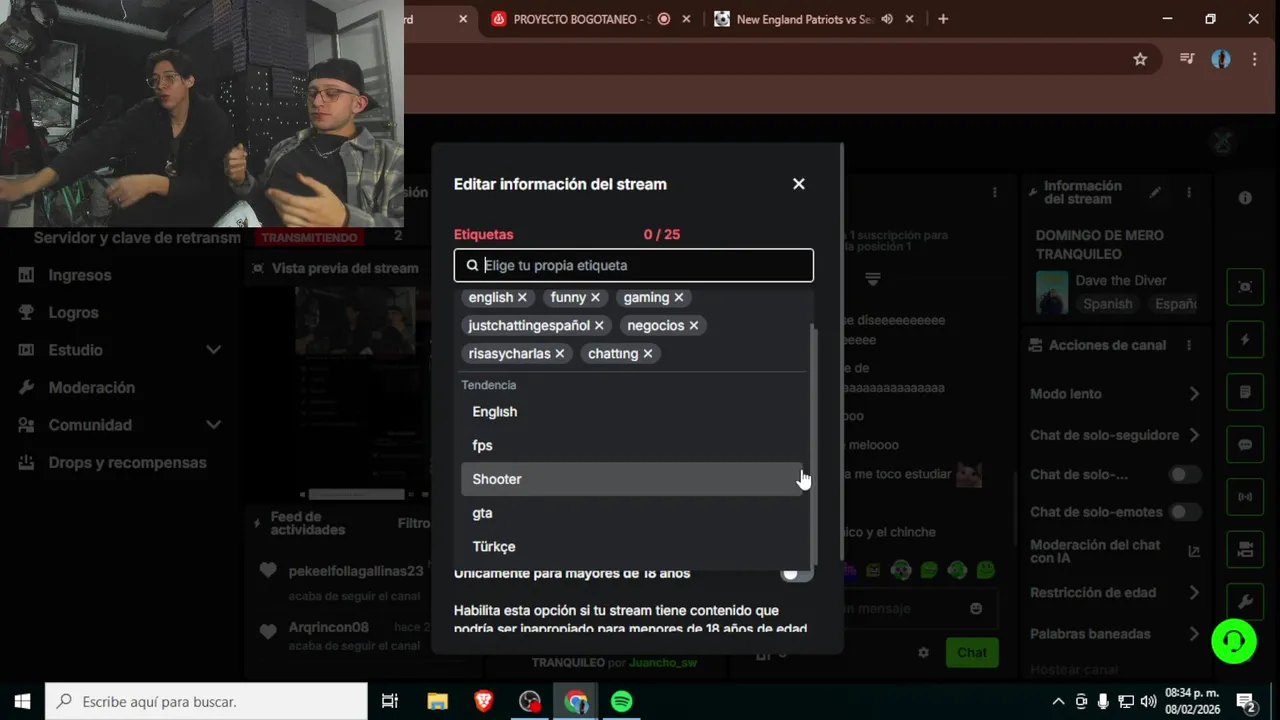Open the Modo lento setting
The width and height of the screenshot is (1280, 720).
coord(1115,394)
